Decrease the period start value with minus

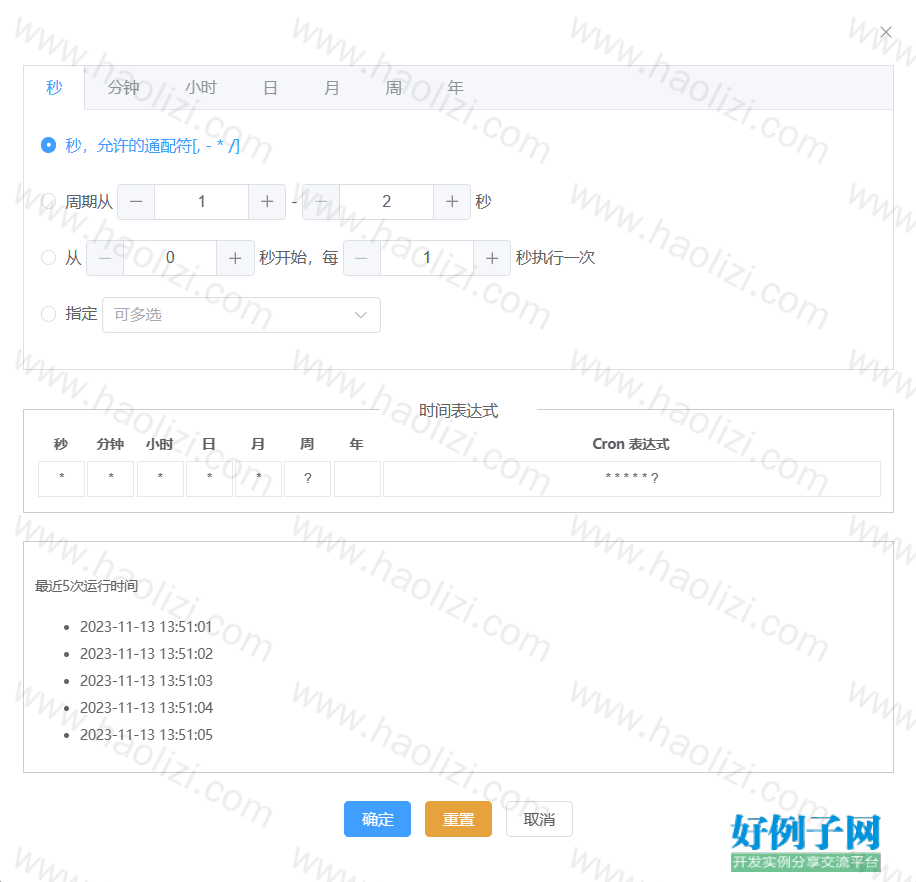136,202
